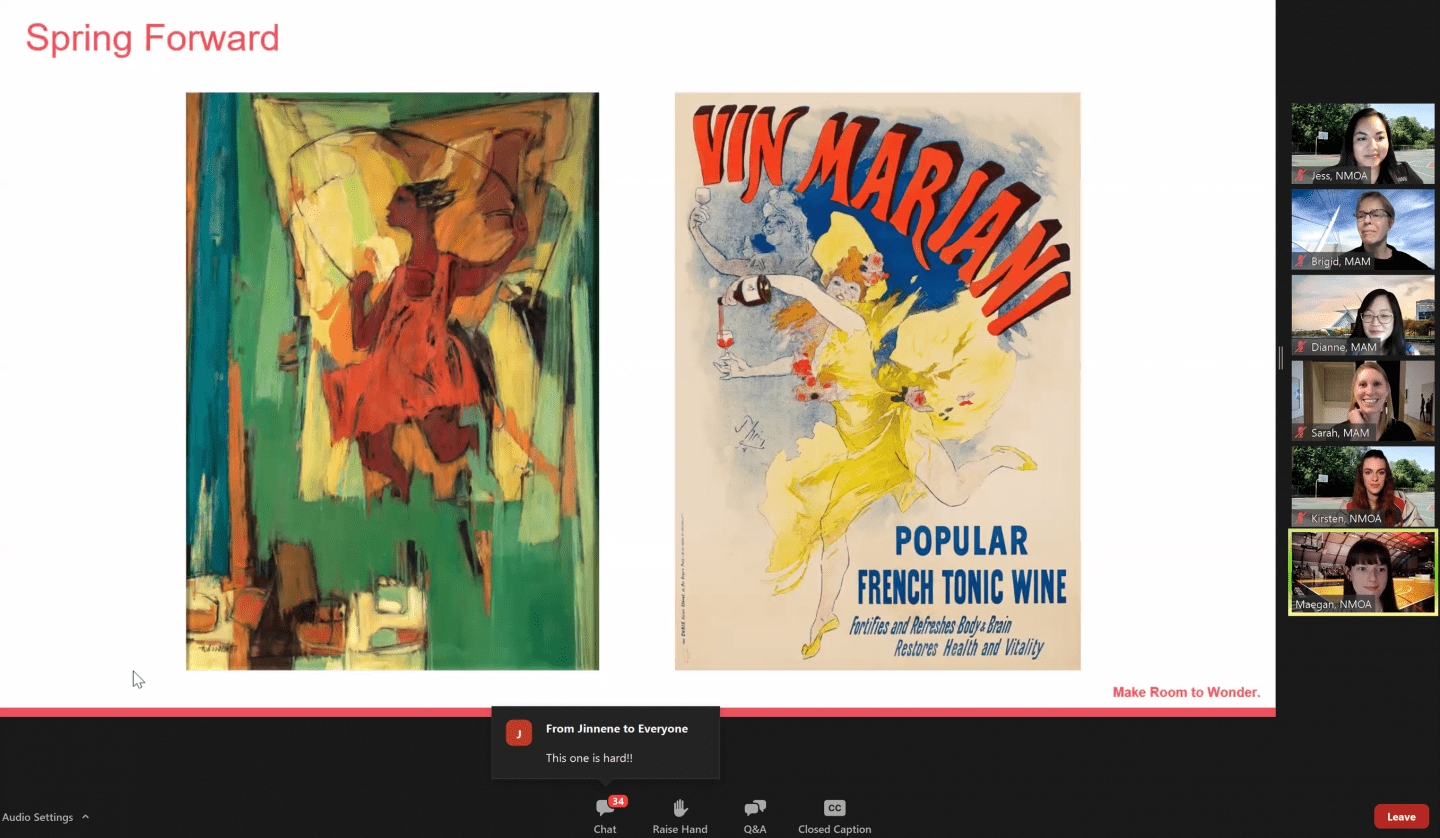Click the "Spring Forward" slide title
This screenshot has height=838, width=1440.
[x=152, y=38]
